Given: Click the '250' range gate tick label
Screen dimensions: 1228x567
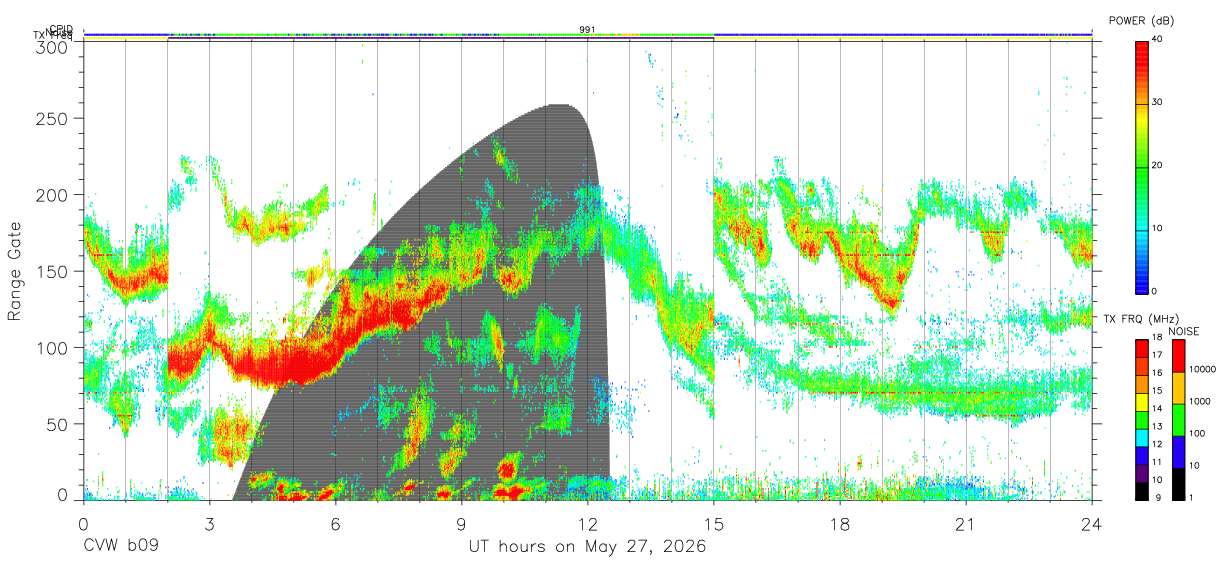Looking at the screenshot, I should [x=53, y=119].
